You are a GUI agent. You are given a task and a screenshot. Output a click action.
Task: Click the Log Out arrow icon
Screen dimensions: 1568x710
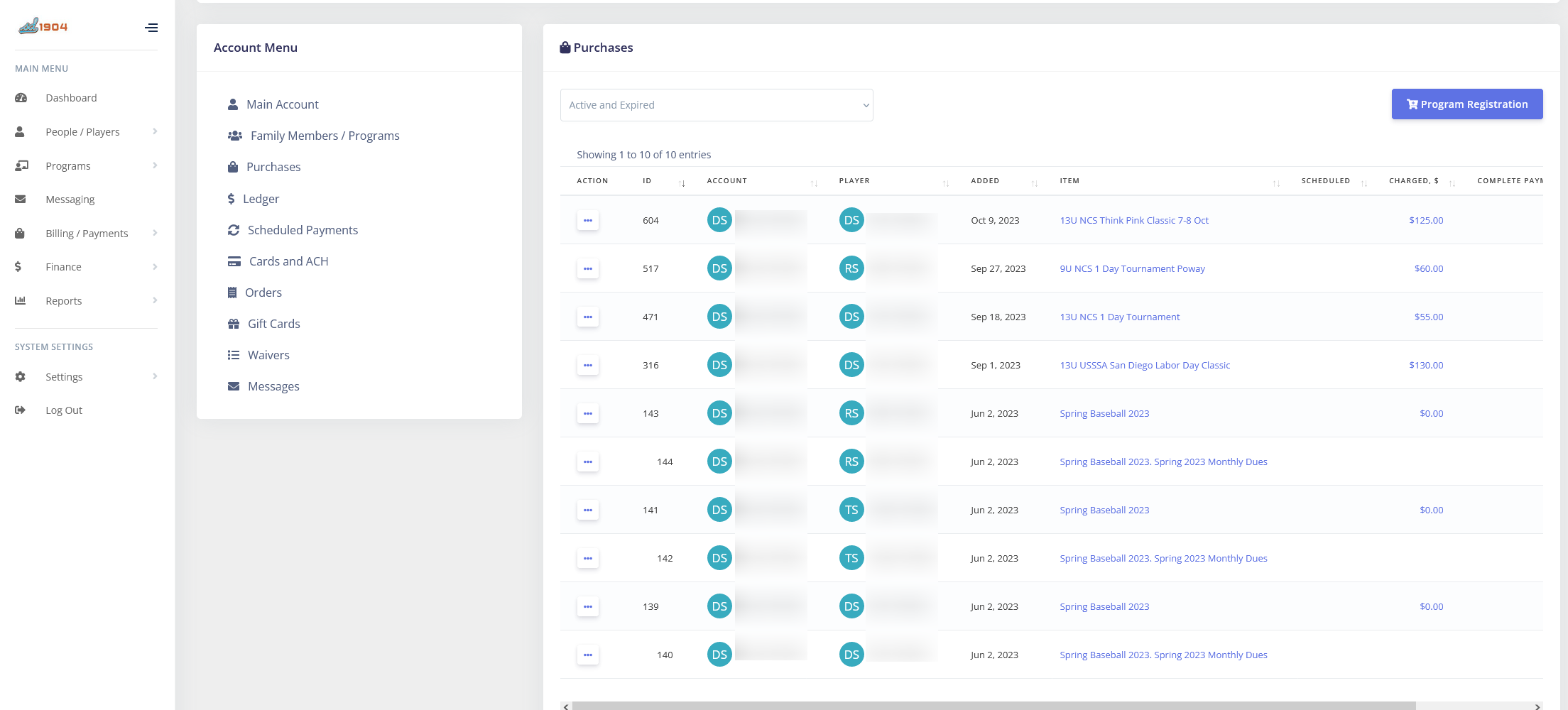pos(21,410)
